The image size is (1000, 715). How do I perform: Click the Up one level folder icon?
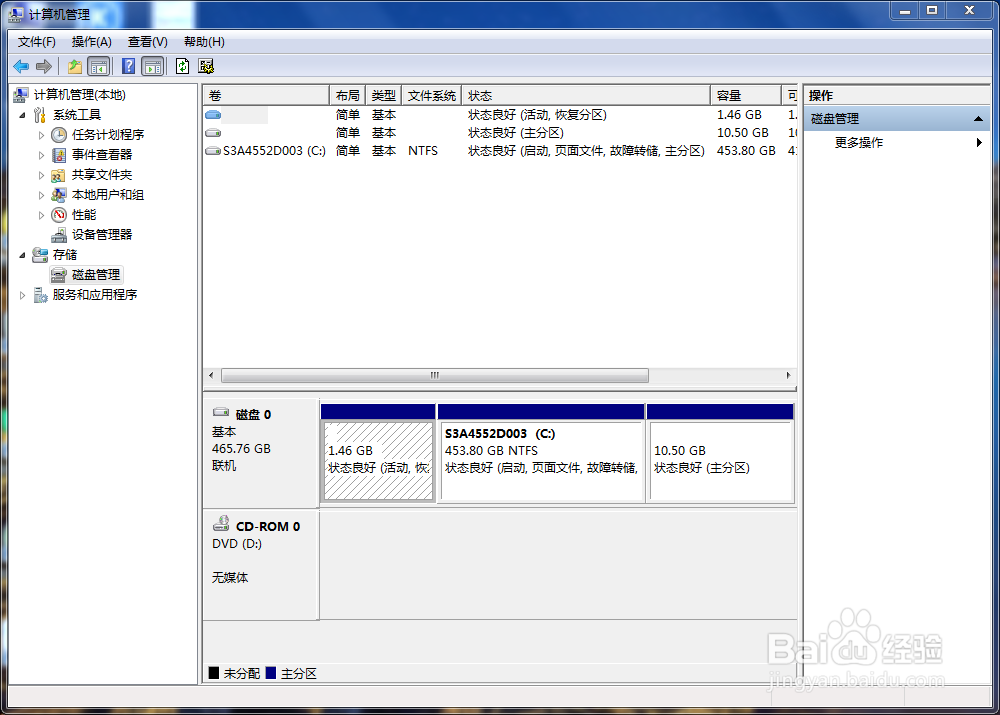point(75,66)
